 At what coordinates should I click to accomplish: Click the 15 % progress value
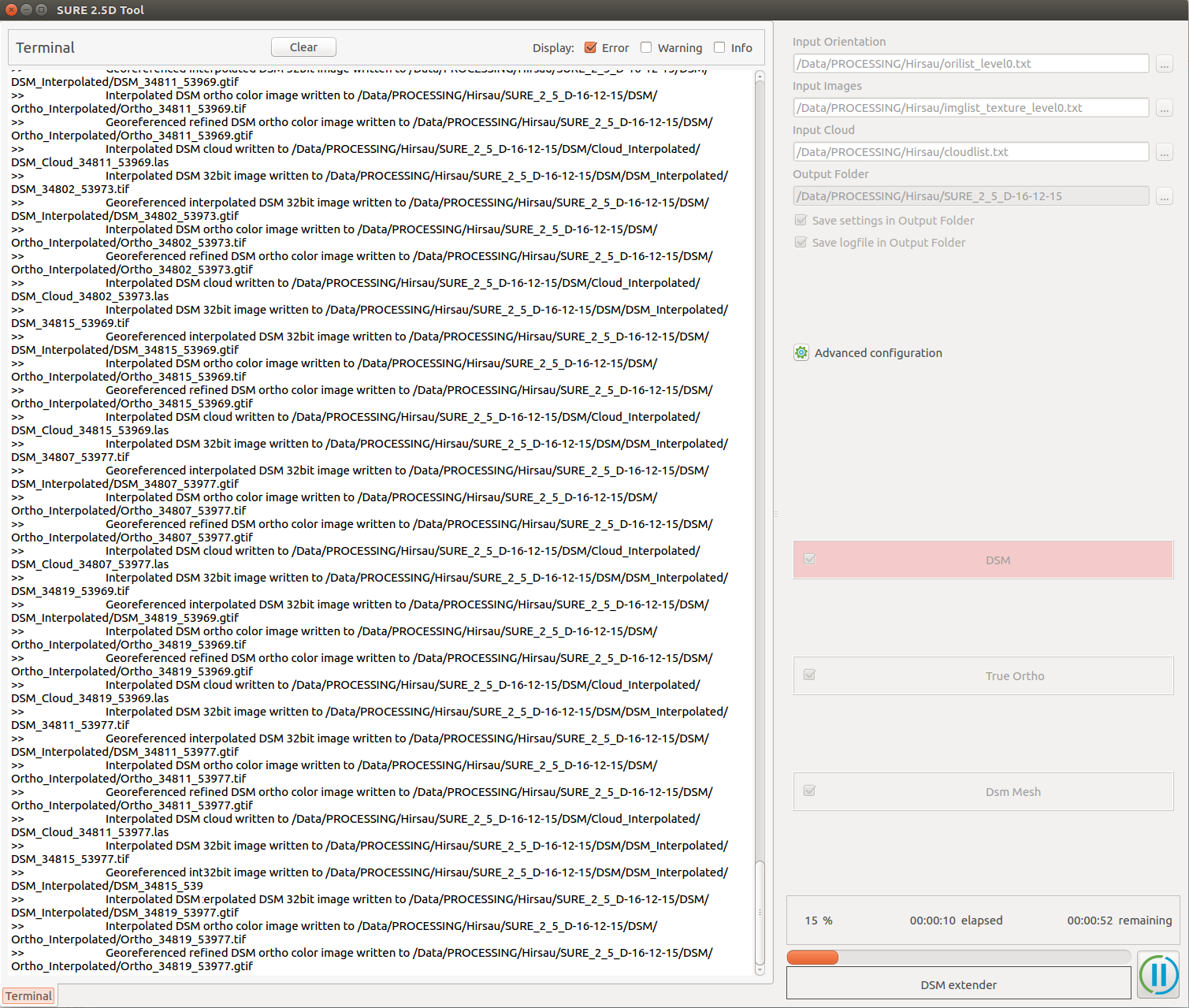pos(819,921)
